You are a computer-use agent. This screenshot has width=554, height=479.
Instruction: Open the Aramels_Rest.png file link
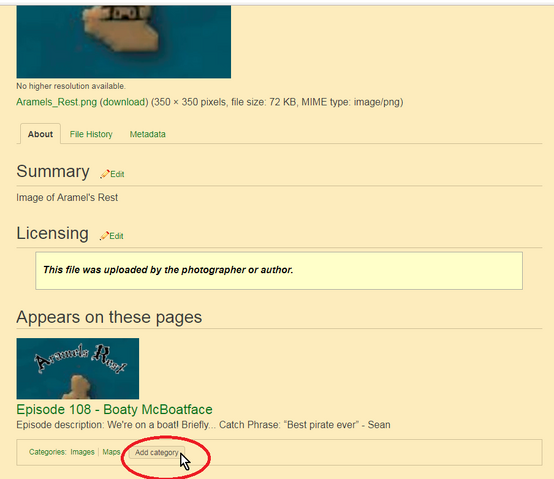[x=57, y=102]
